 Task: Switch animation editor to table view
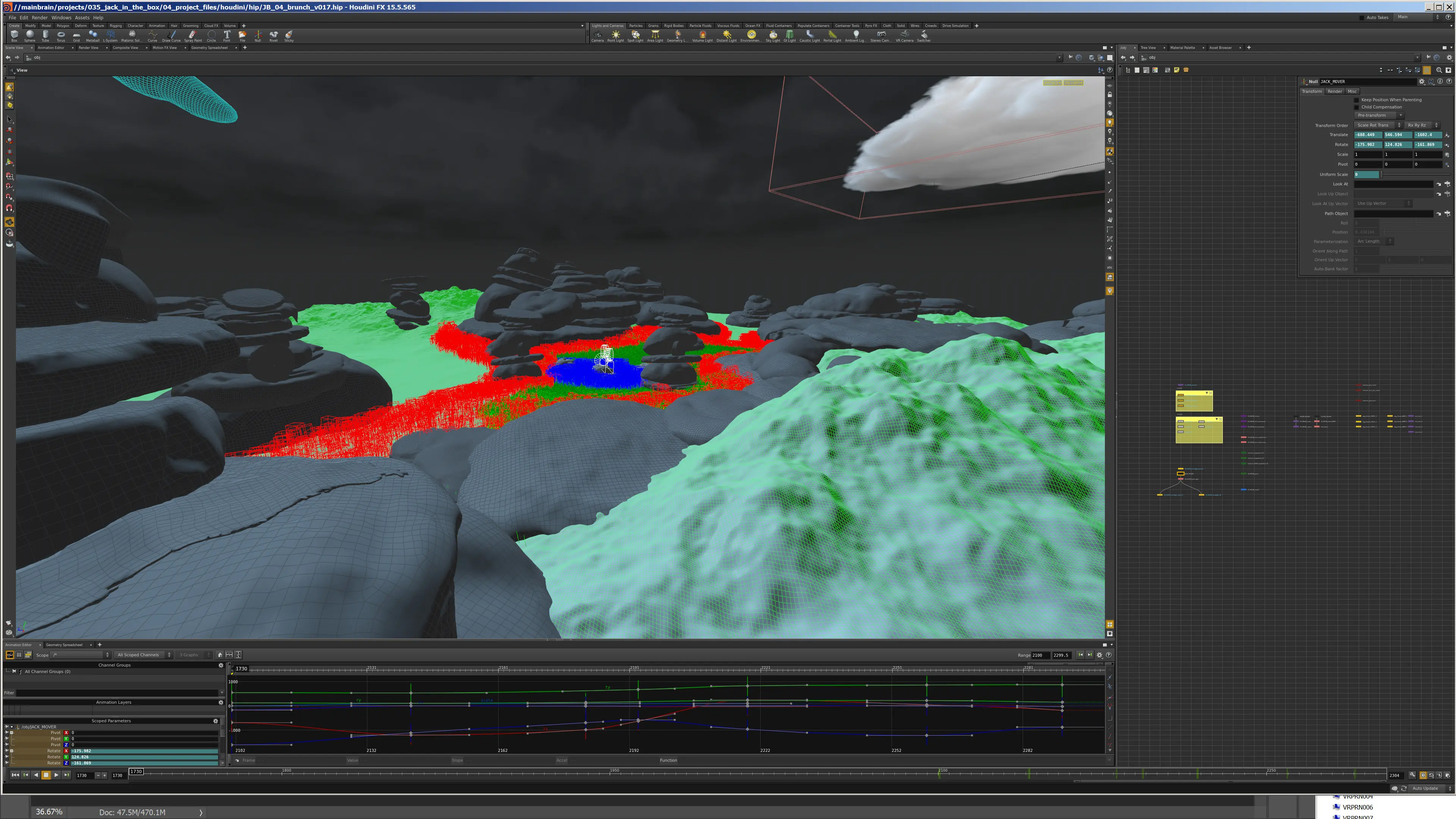[x=19, y=654]
